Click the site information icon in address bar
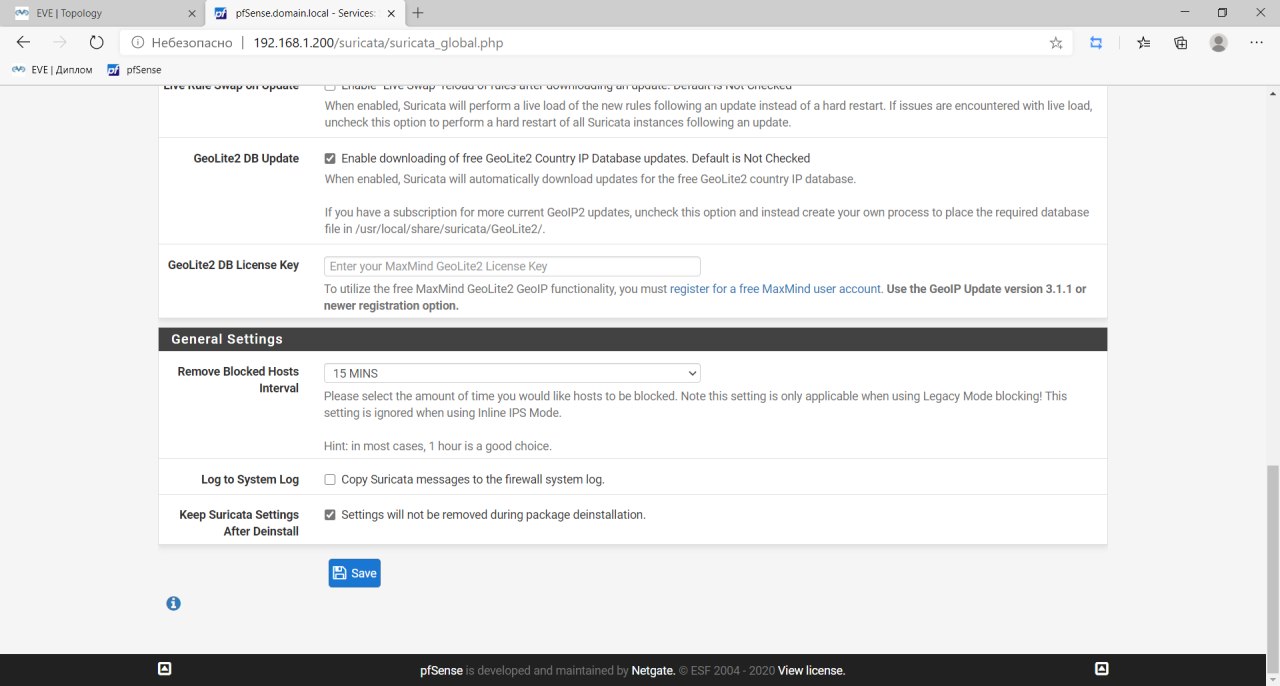The height and width of the screenshot is (686, 1280). [x=136, y=43]
